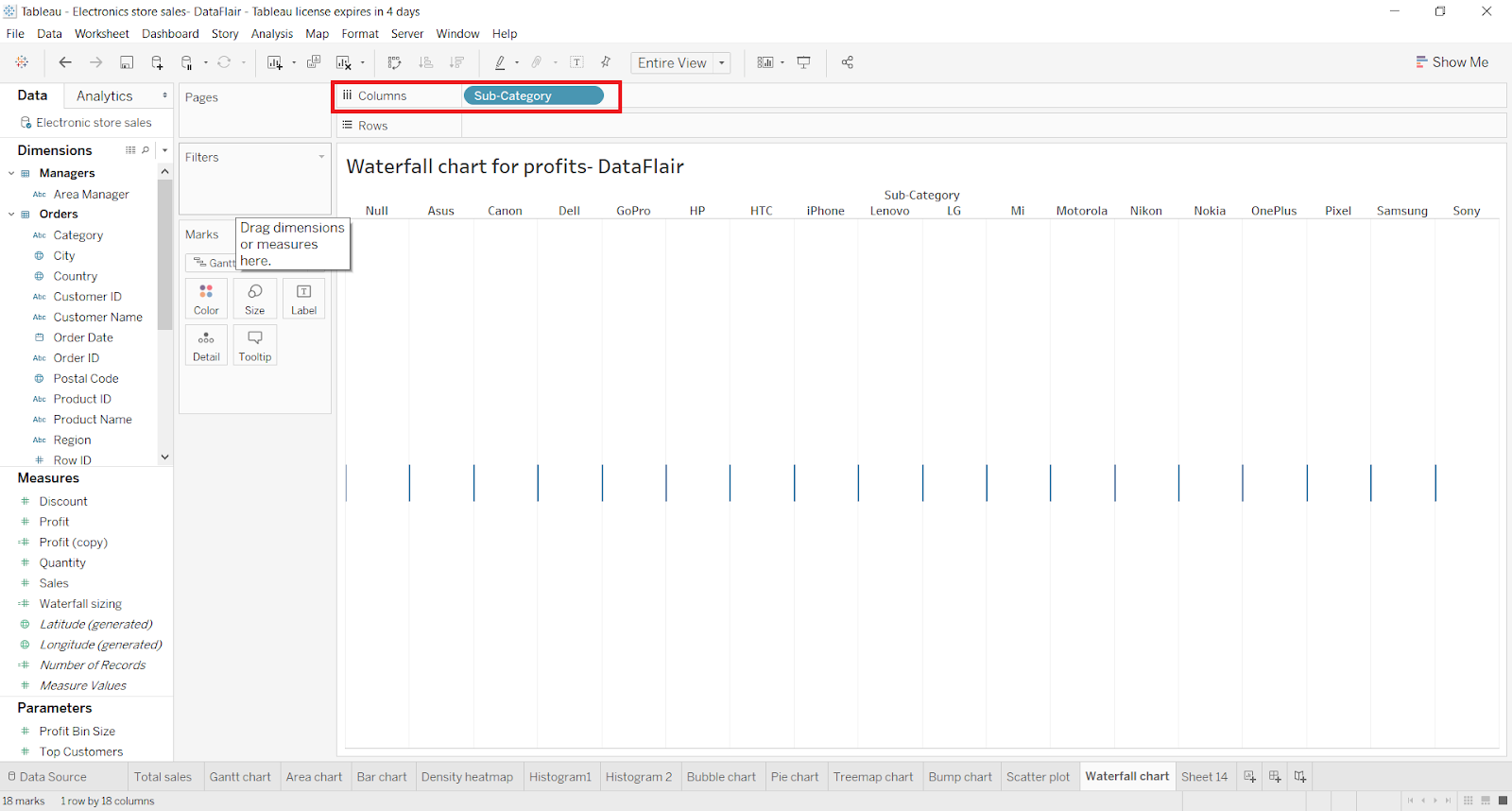Show mark labels T icon

pos(576,62)
